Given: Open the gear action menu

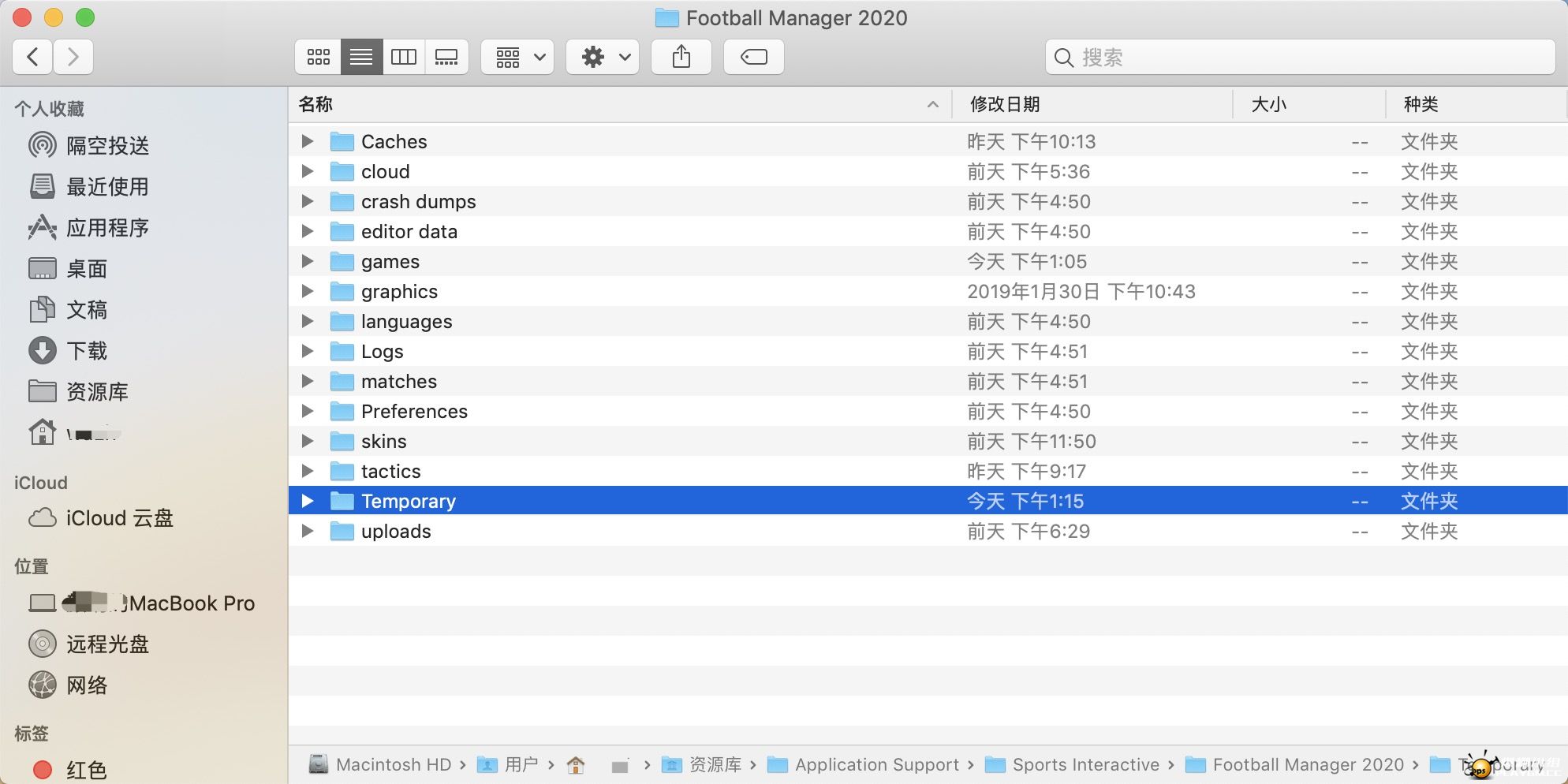Looking at the screenshot, I should click(x=603, y=57).
